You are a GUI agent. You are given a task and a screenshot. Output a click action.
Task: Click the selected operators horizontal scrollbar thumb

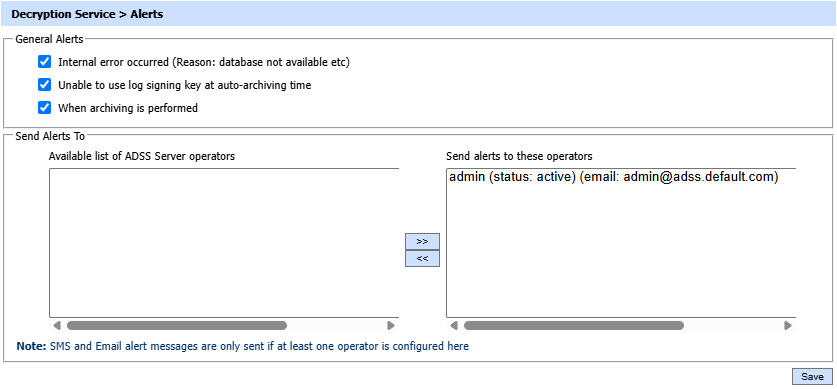(574, 326)
